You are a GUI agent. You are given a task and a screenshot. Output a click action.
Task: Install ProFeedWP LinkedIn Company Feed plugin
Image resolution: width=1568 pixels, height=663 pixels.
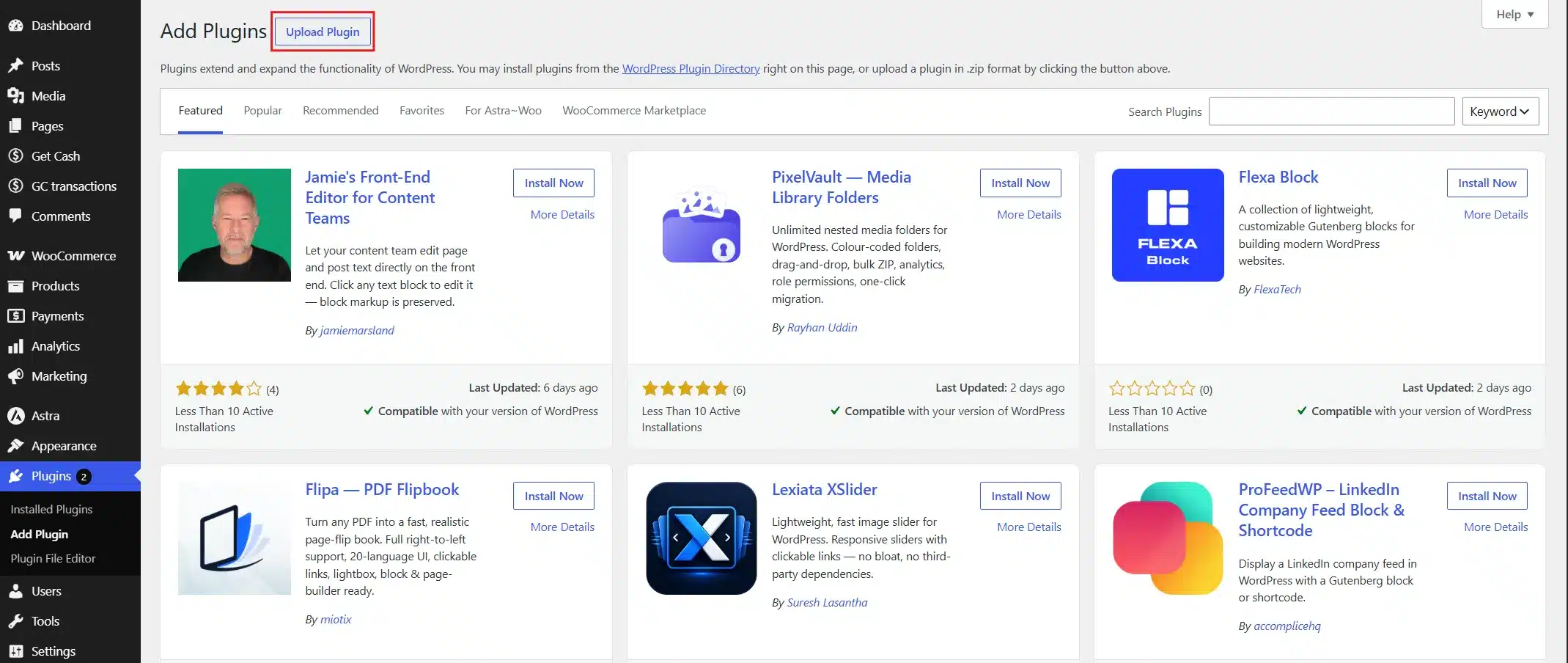[1487, 497]
